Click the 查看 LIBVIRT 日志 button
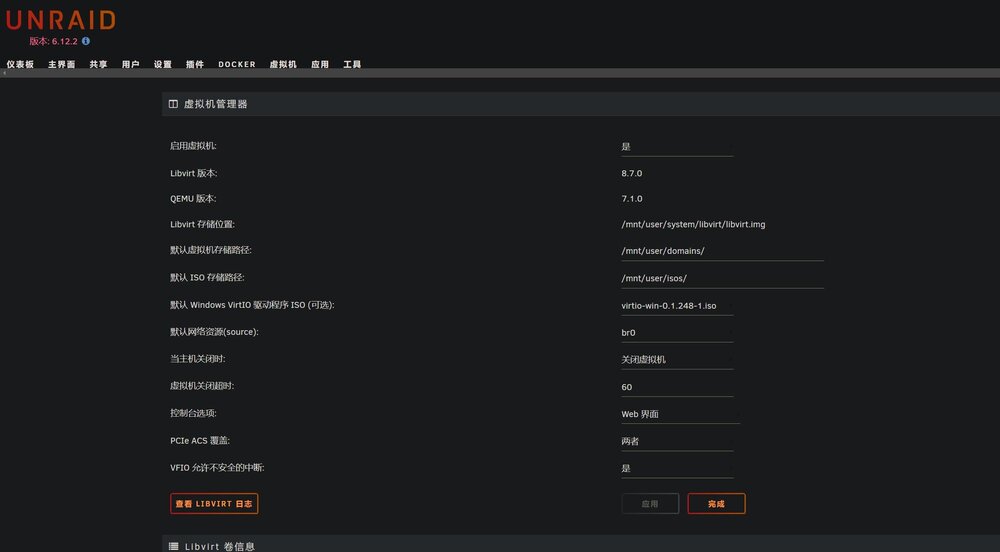 click(214, 504)
